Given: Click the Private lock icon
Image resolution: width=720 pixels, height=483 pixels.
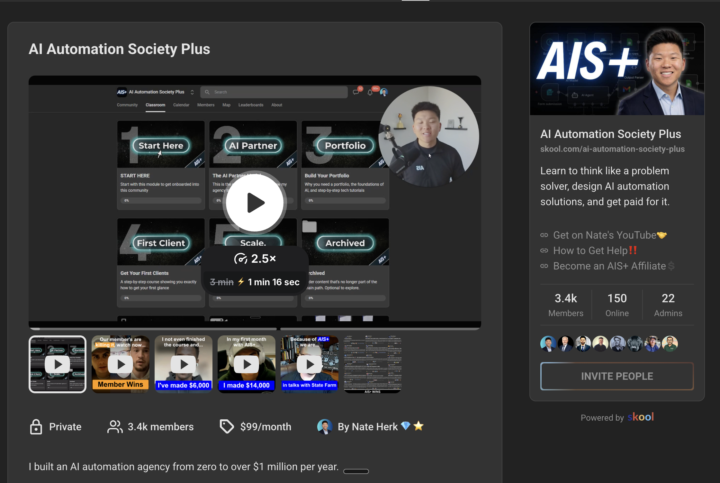Looking at the screenshot, I should 36,427.
